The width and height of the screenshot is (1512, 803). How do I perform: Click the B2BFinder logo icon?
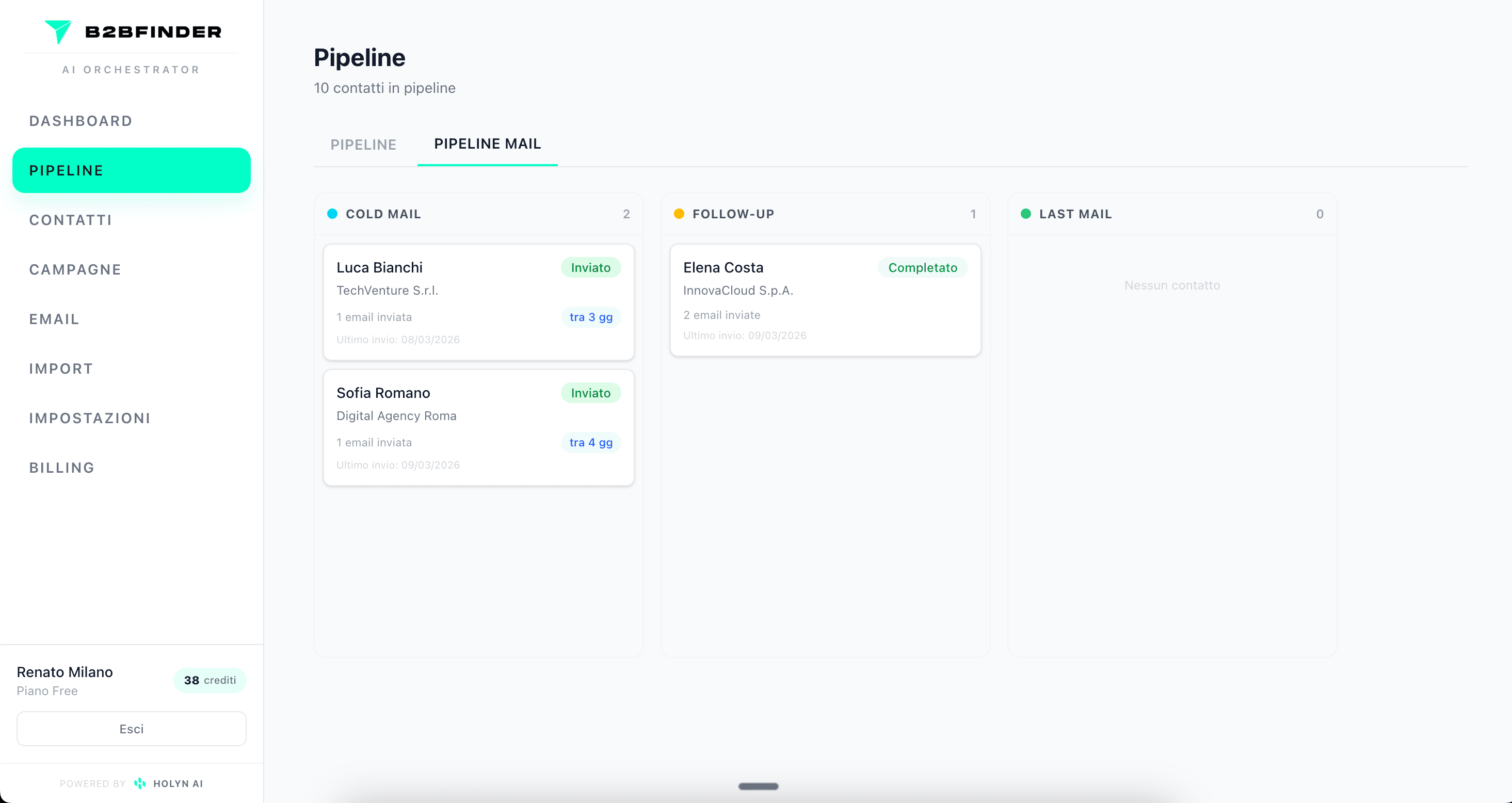(58, 31)
